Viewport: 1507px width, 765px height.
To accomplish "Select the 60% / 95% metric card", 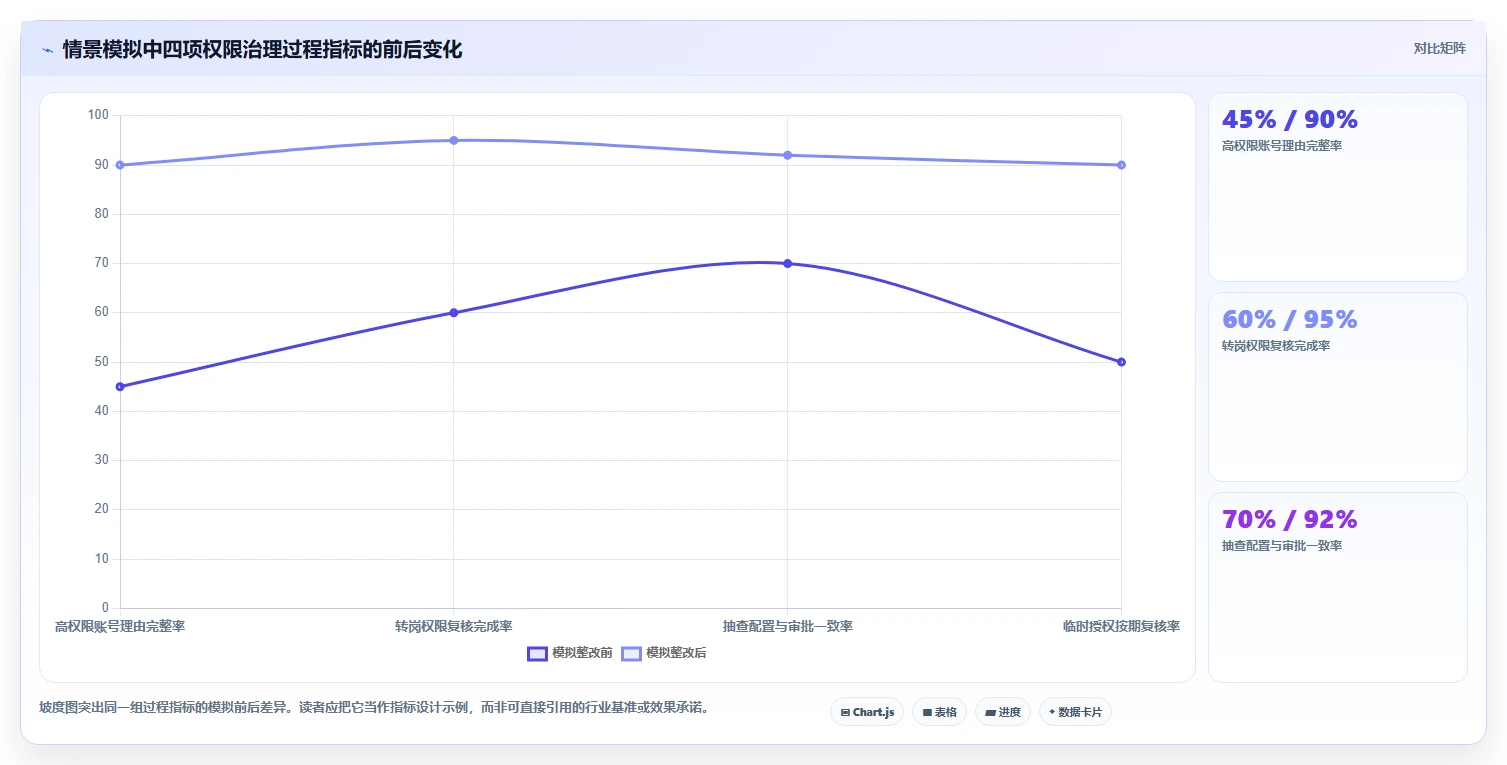I will point(1337,387).
